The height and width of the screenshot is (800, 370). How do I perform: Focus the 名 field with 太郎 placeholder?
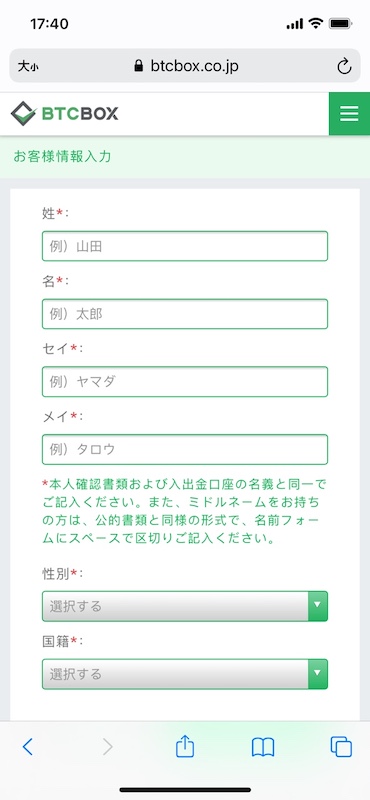pyautogui.click(x=185, y=314)
